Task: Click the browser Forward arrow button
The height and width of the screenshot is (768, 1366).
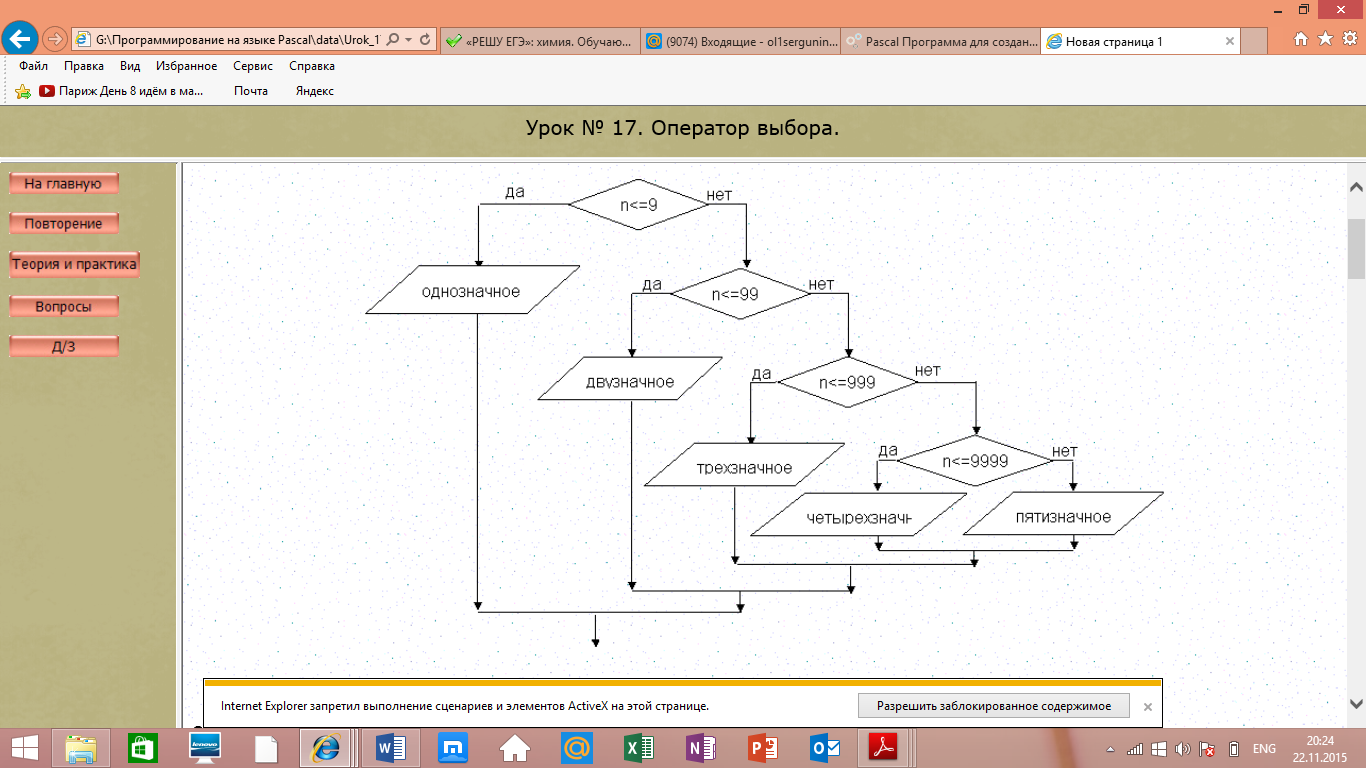Action: pyautogui.click(x=55, y=40)
